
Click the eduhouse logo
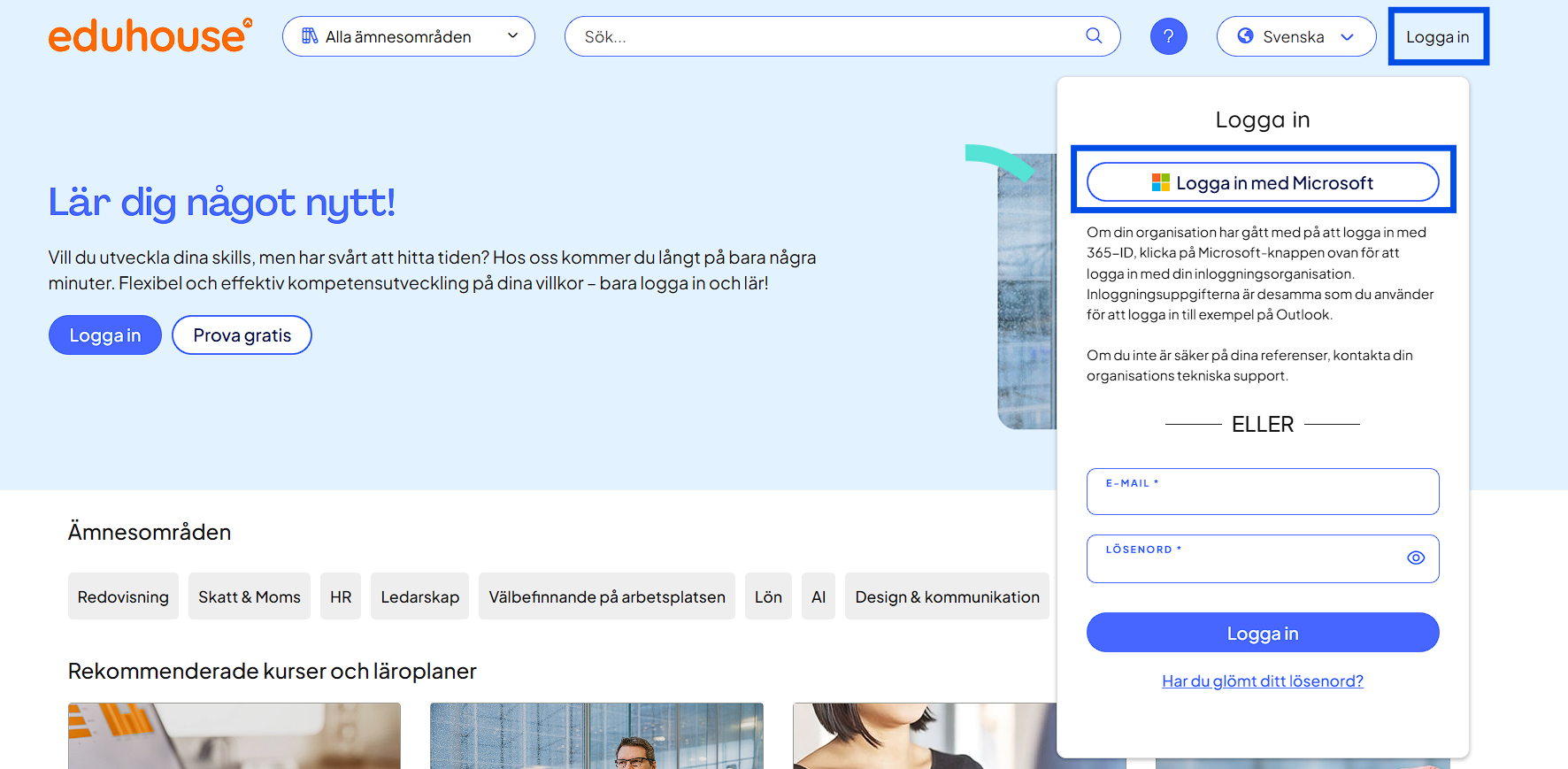[x=150, y=35]
